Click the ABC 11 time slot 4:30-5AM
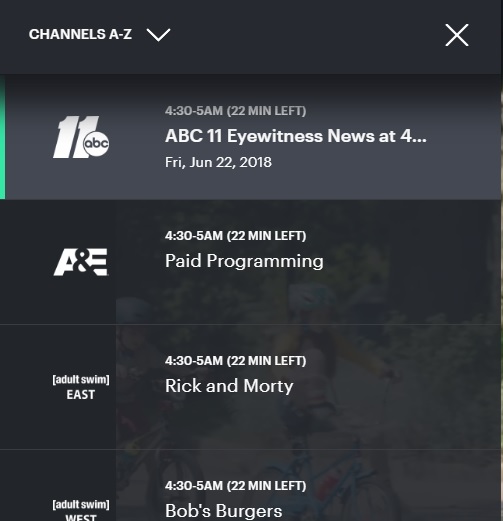 (235, 111)
